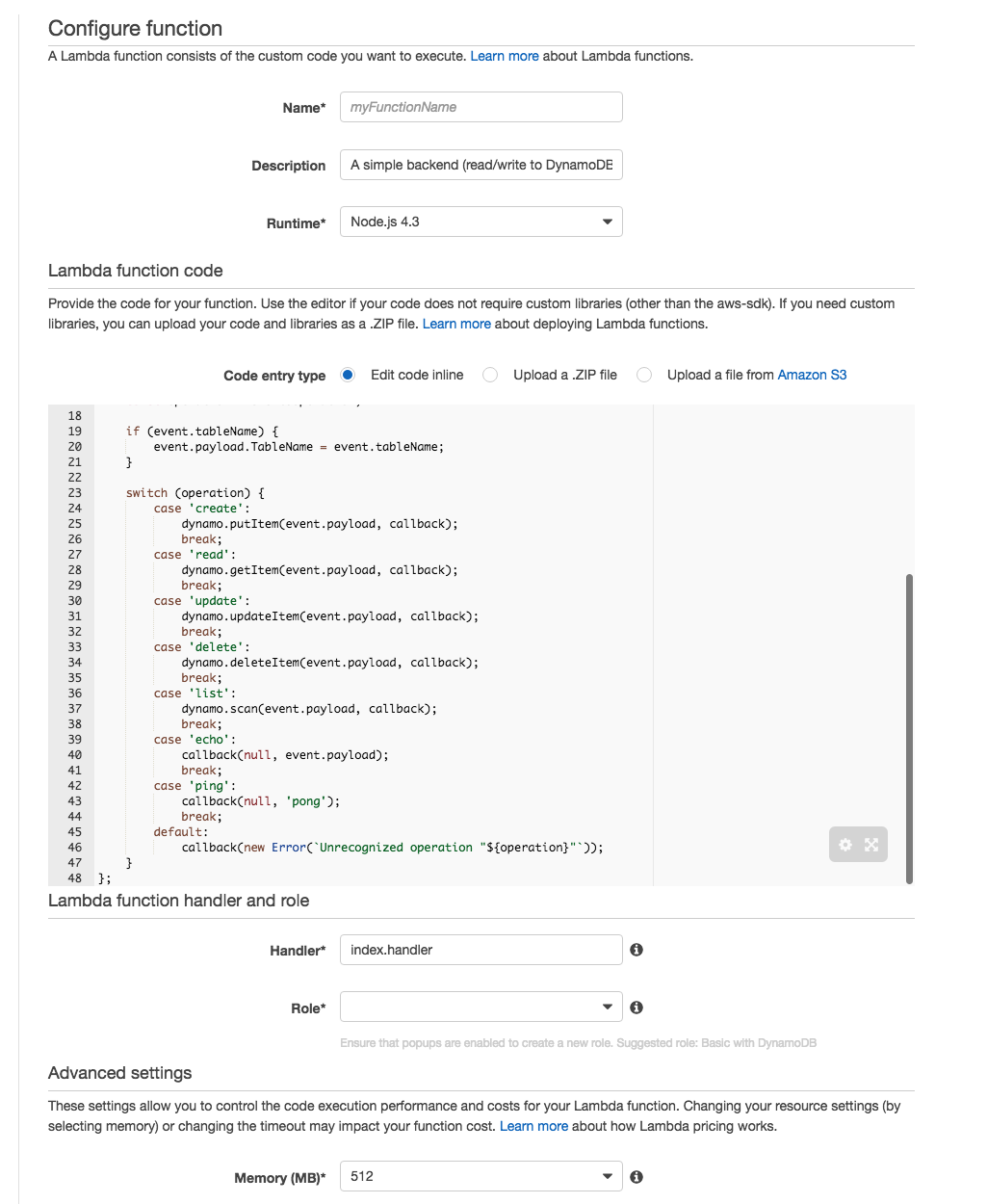Open the Runtime Node.js 4.3 dropdown

pos(481,222)
